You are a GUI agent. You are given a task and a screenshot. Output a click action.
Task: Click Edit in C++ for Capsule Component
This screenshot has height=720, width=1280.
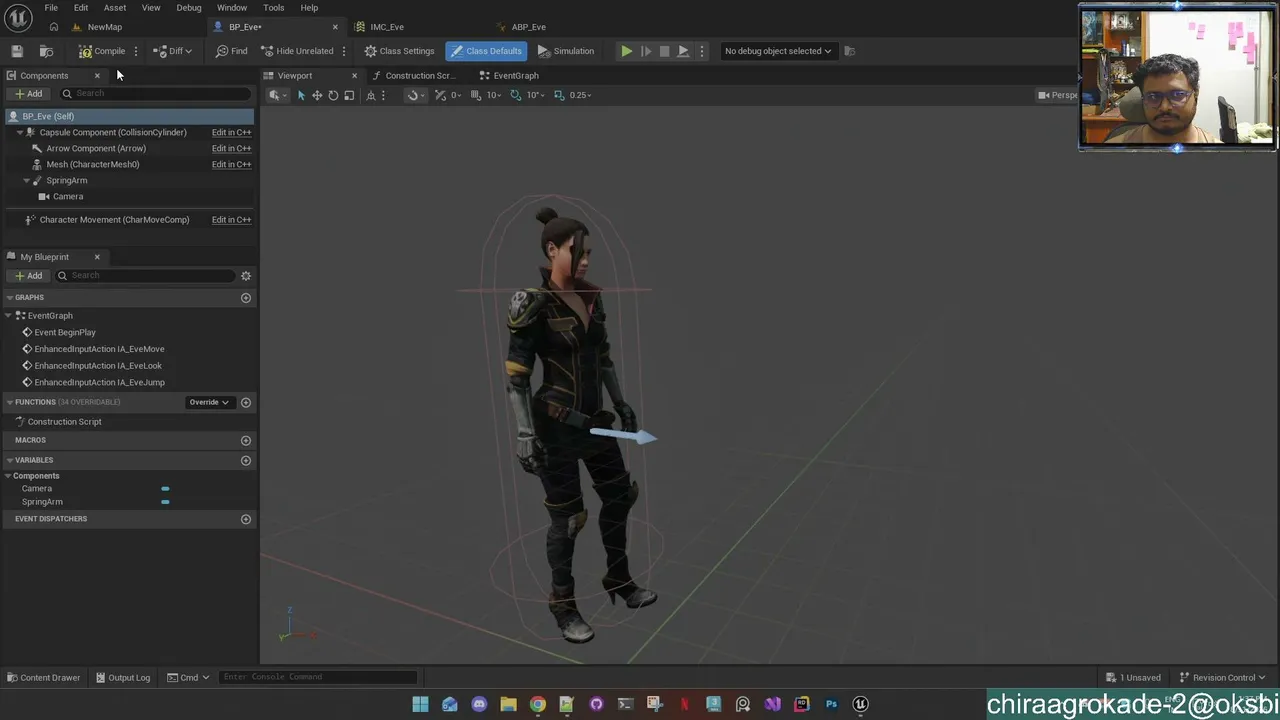[231, 132]
